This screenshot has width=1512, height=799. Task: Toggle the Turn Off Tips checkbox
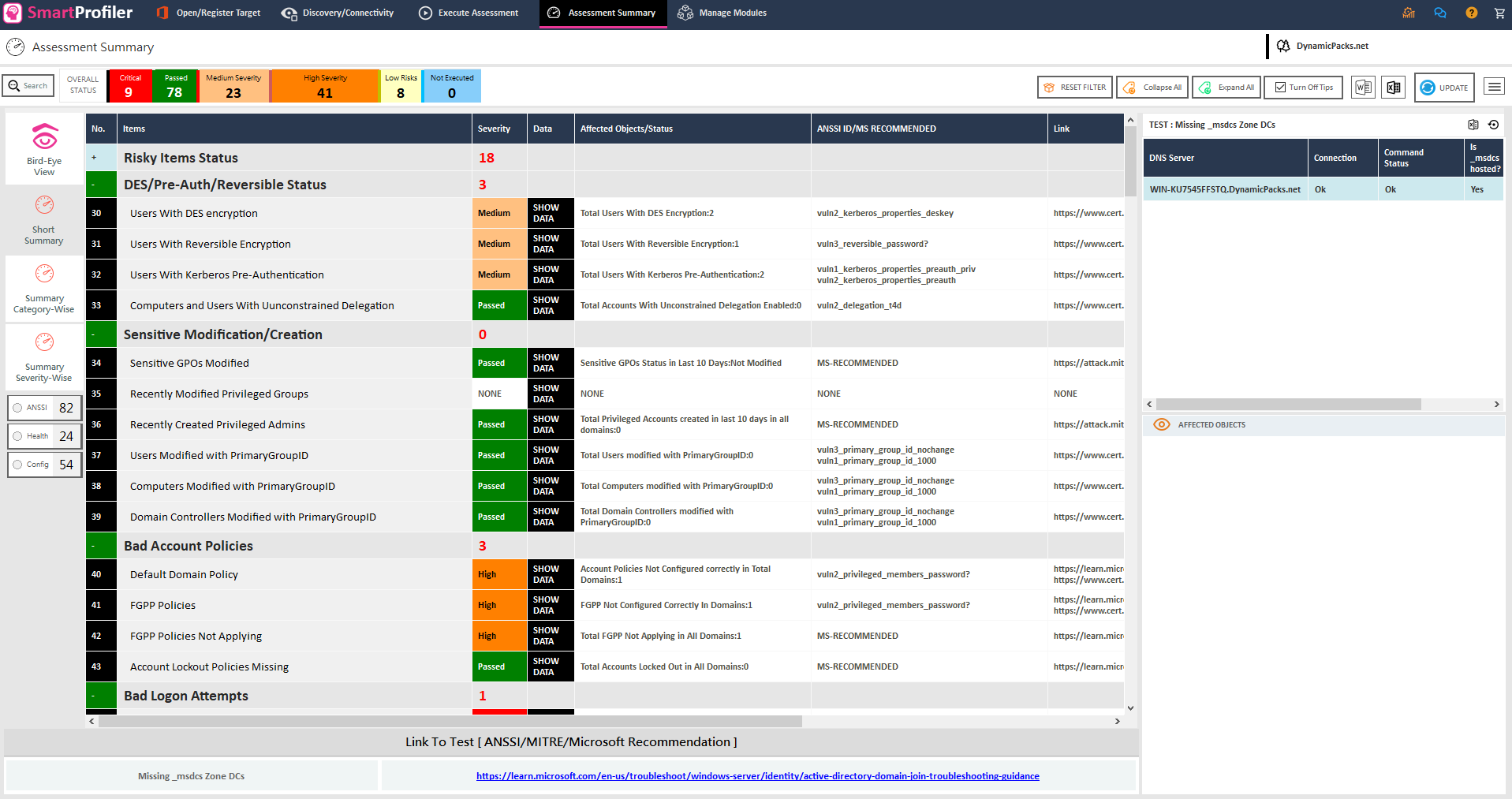click(1280, 88)
